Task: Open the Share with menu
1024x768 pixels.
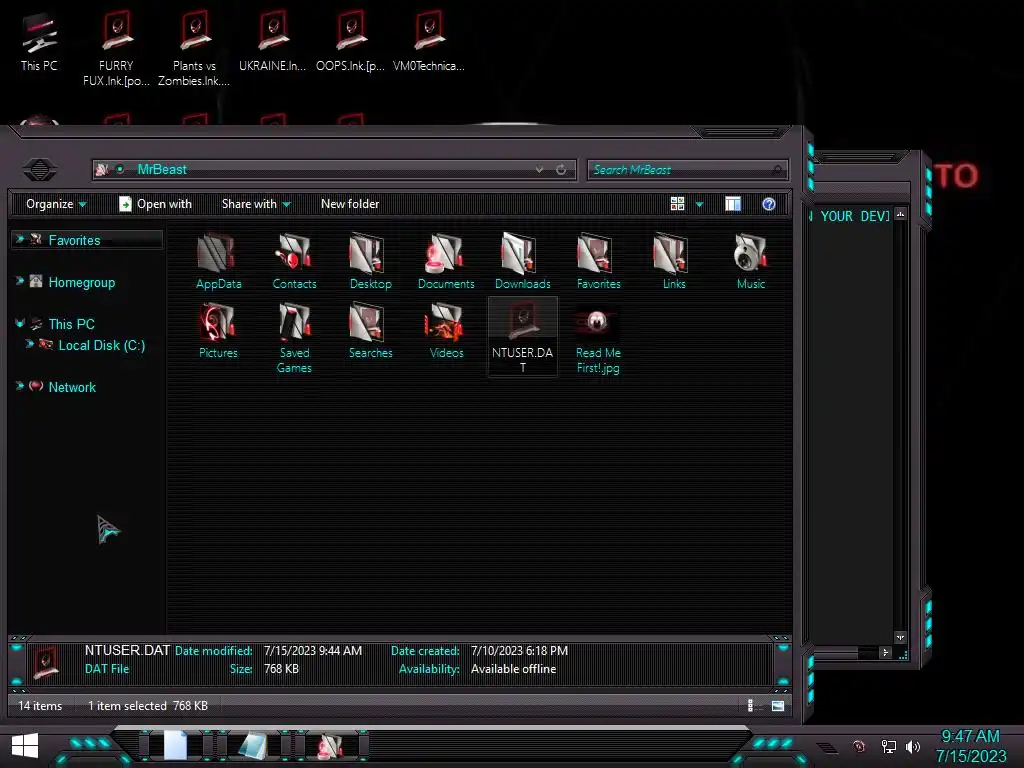Action: coord(256,204)
